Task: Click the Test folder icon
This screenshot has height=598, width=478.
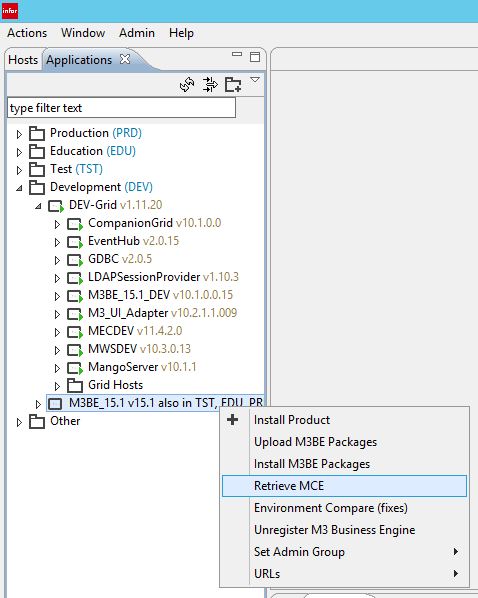Action: (x=37, y=169)
